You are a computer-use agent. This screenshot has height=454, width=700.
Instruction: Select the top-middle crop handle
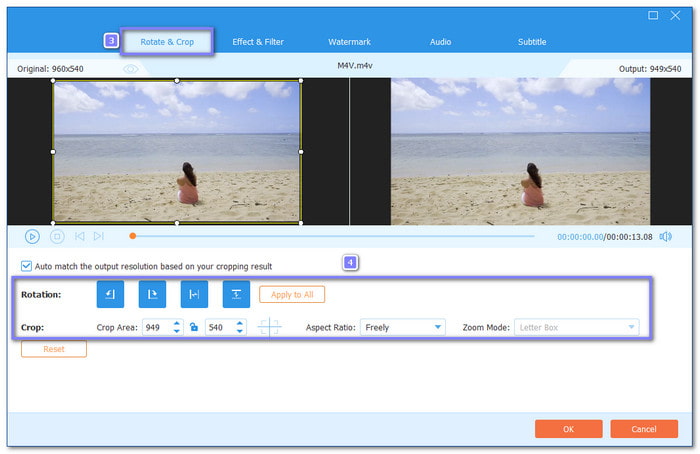[x=177, y=81]
